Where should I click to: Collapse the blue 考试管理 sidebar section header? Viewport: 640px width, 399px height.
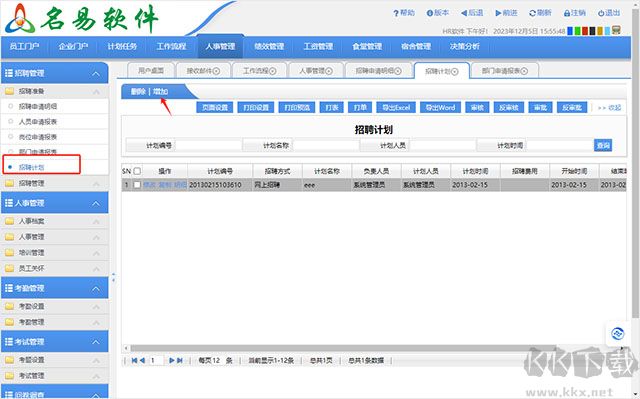point(55,341)
